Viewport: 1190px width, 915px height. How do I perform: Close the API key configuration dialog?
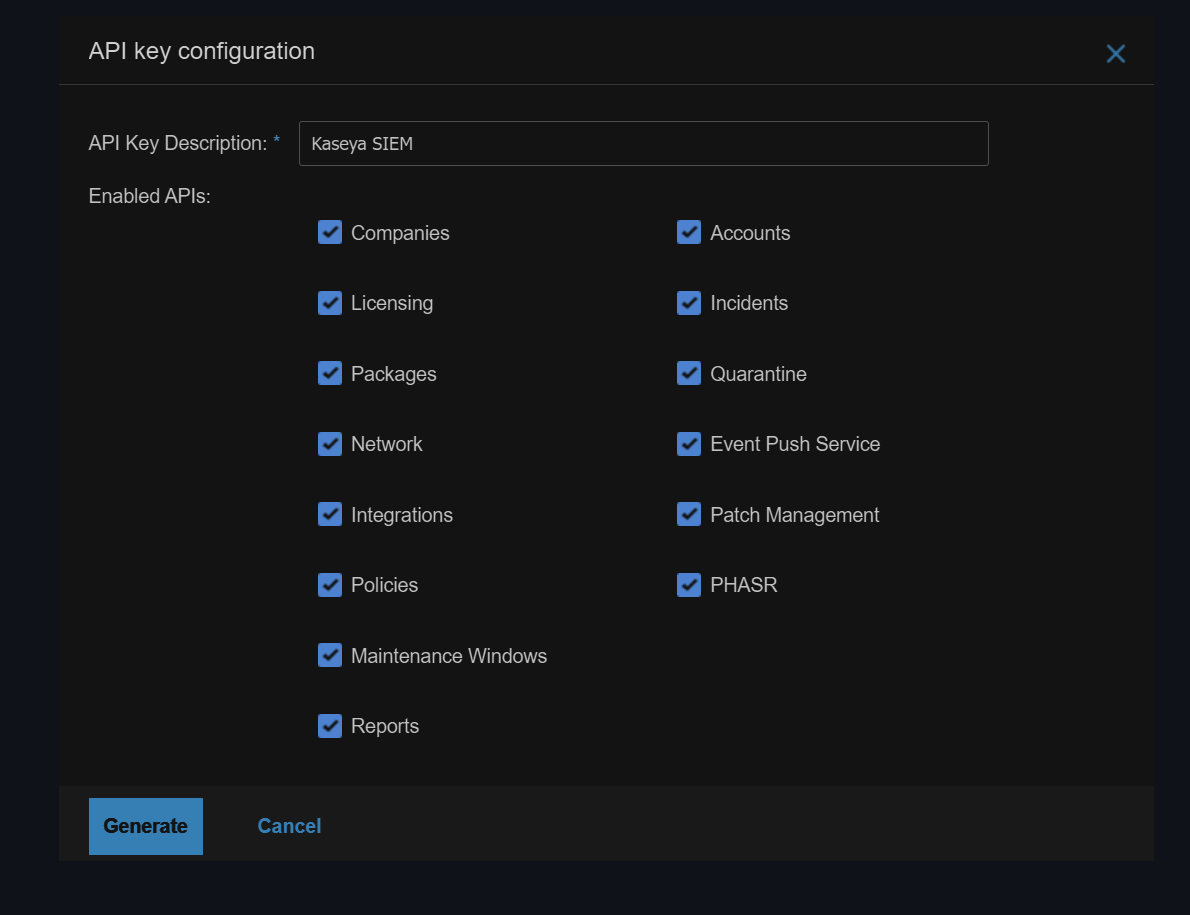coord(1115,54)
